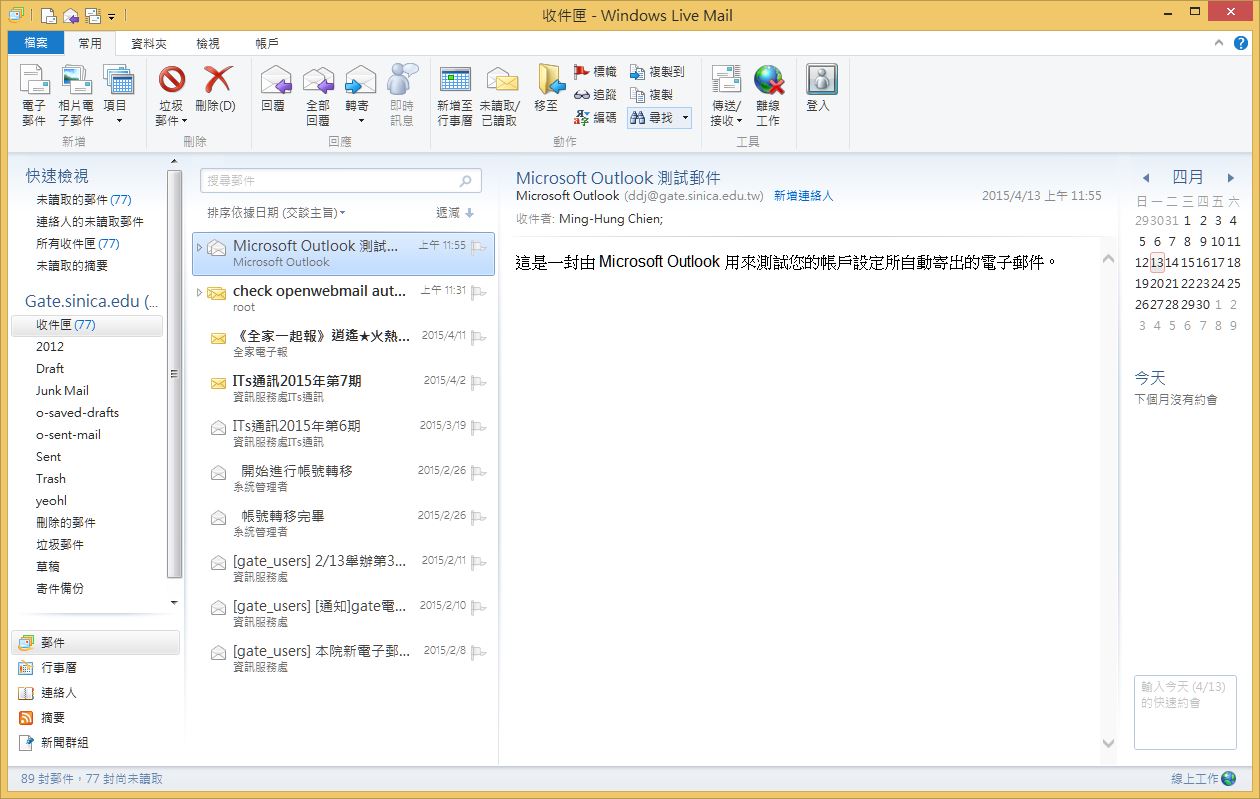Open the 行事曆 calendar view
This screenshot has height=799, width=1260.
(x=50, y=667)
